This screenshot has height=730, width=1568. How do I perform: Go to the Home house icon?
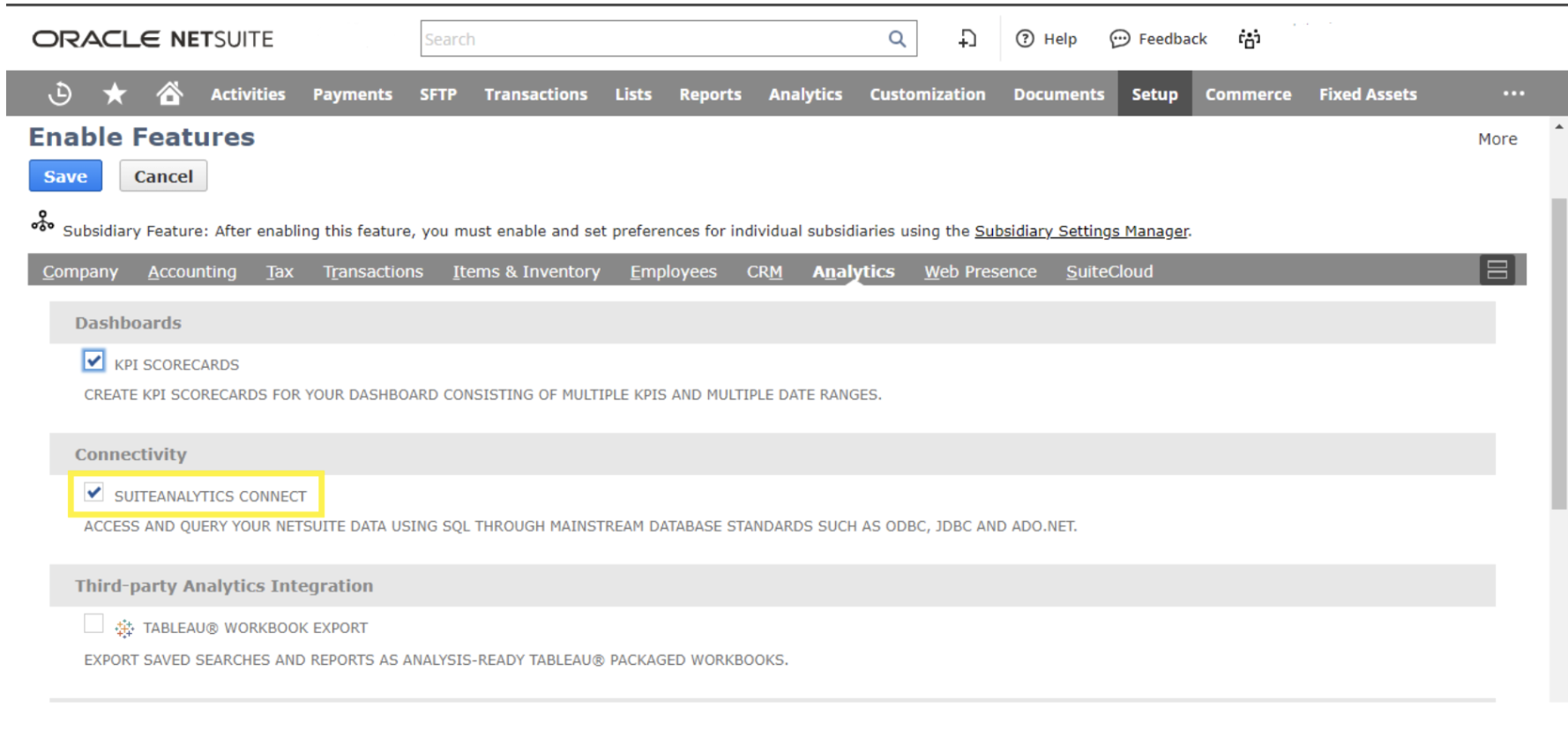(169, 93)
